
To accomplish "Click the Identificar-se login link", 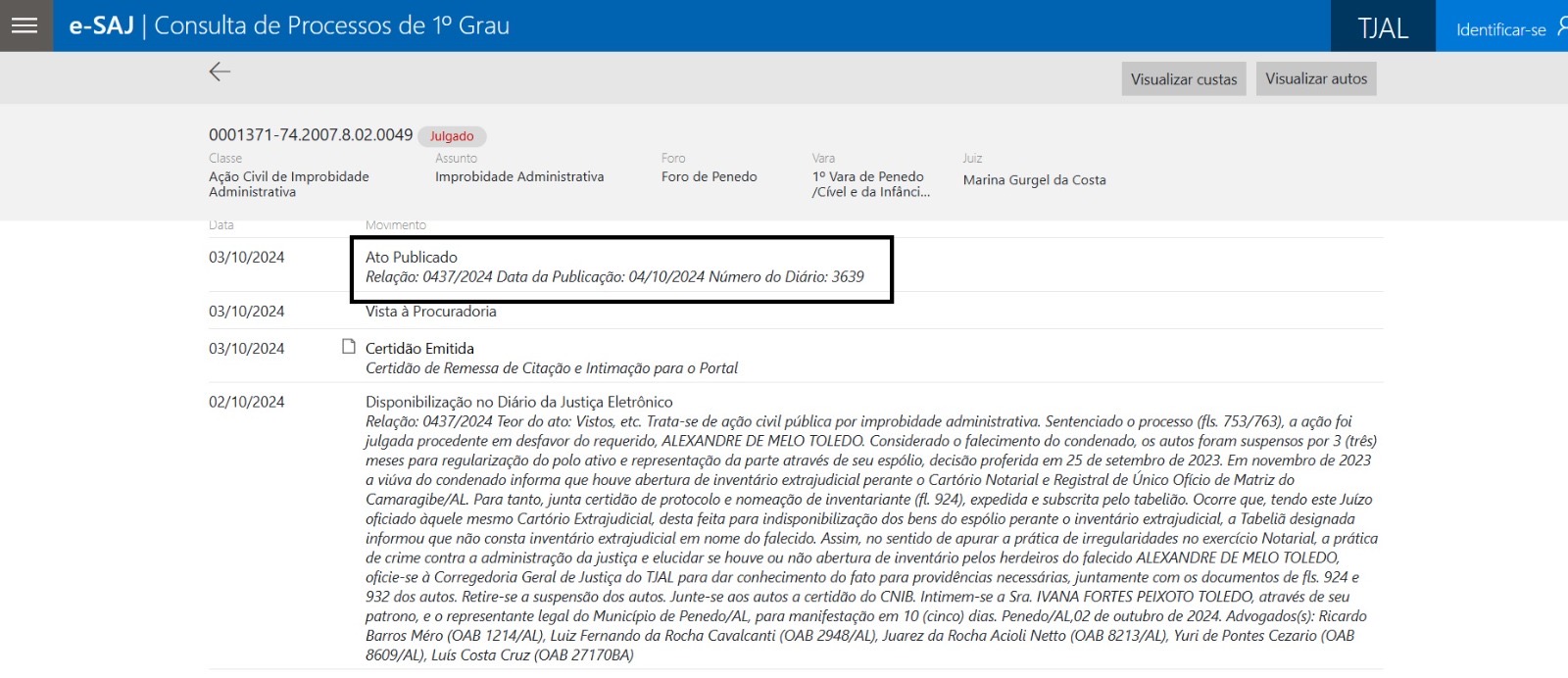I will tap(1501, 29).
